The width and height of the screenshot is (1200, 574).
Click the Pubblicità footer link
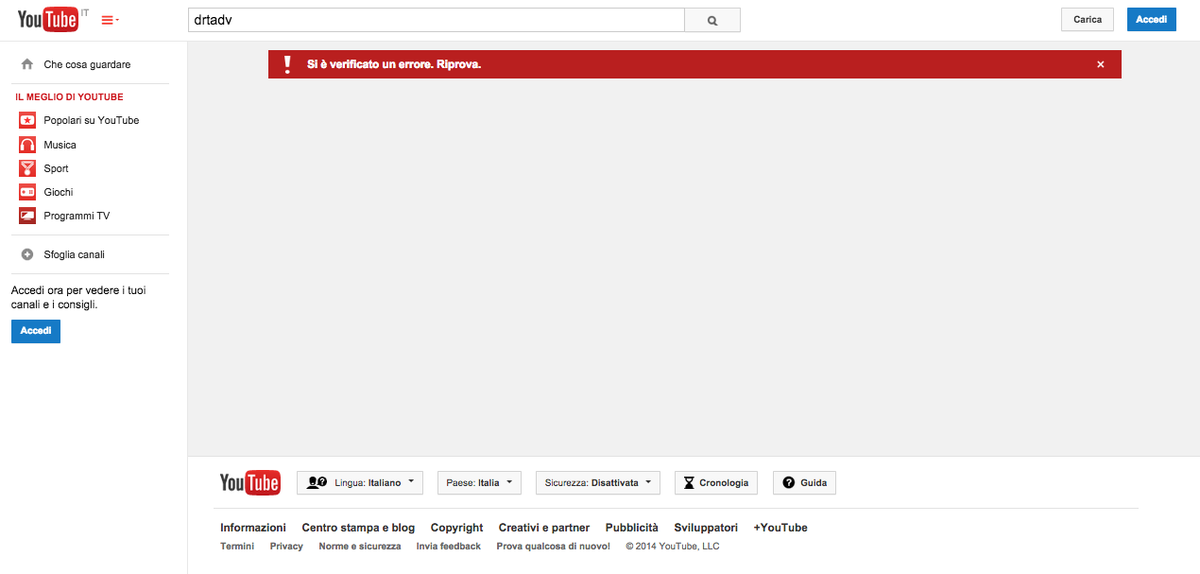pos(632,527)
